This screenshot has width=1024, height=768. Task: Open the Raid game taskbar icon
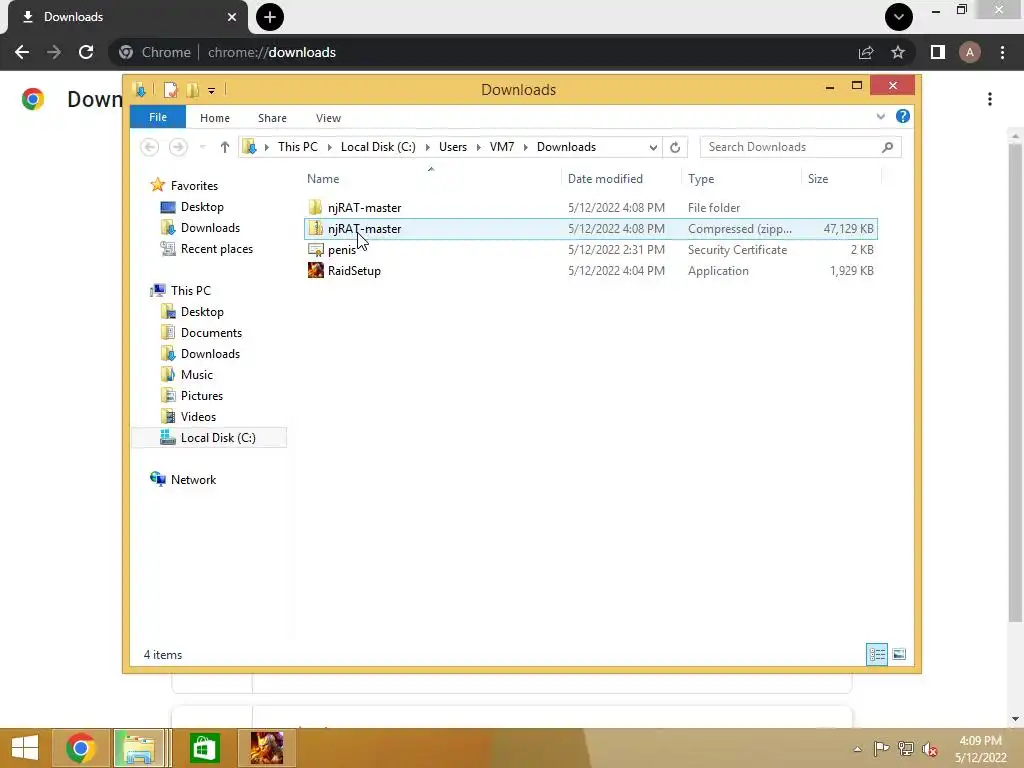pos(267,748)
